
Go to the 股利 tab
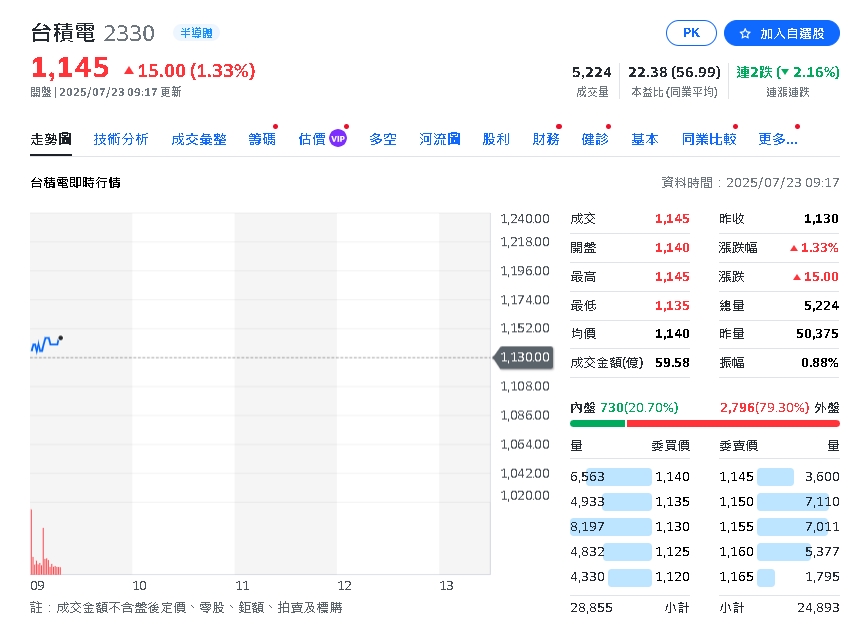(x=496, y=139)
